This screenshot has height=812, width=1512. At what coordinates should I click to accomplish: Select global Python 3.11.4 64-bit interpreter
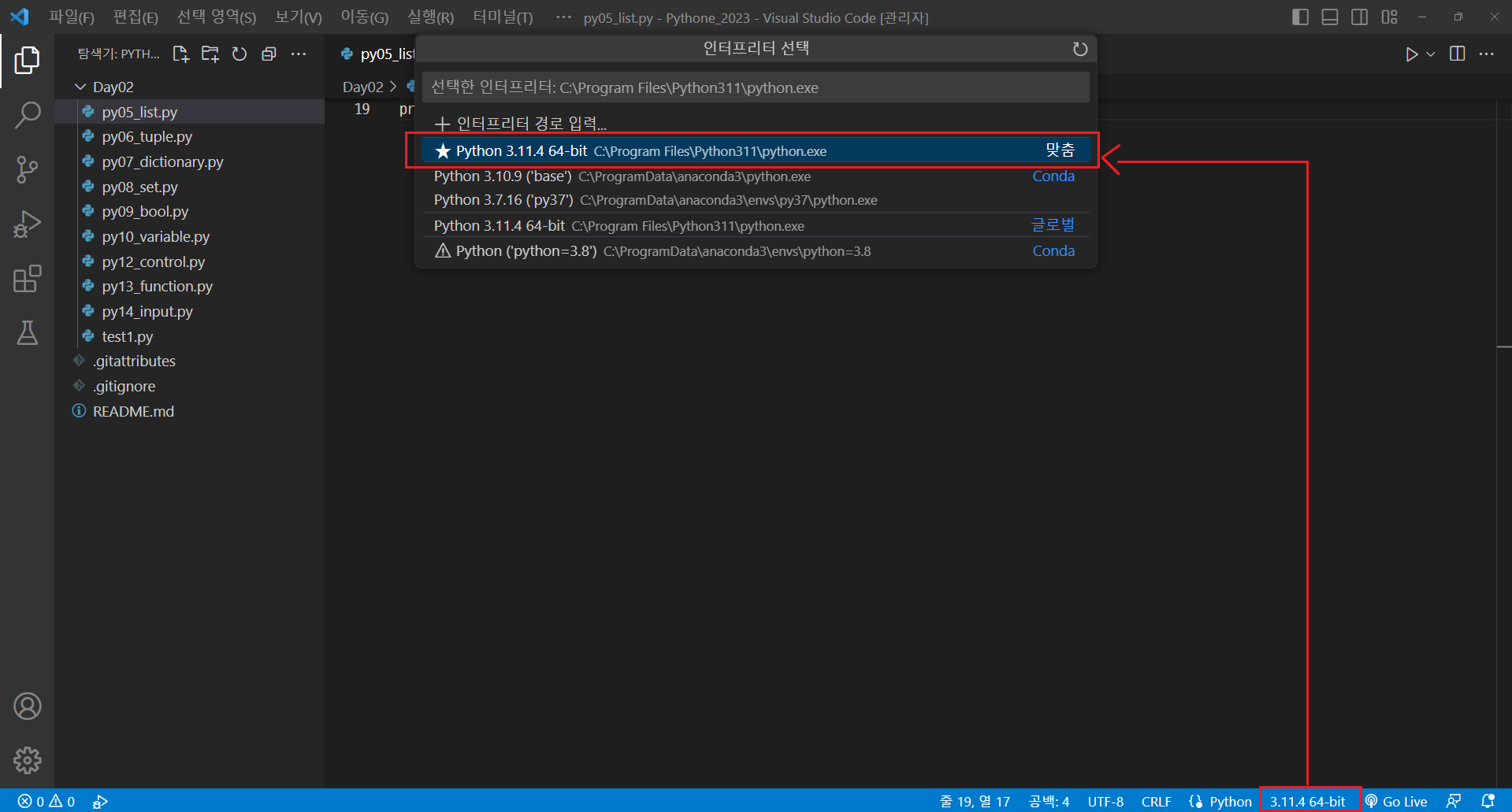pos(756,226)
